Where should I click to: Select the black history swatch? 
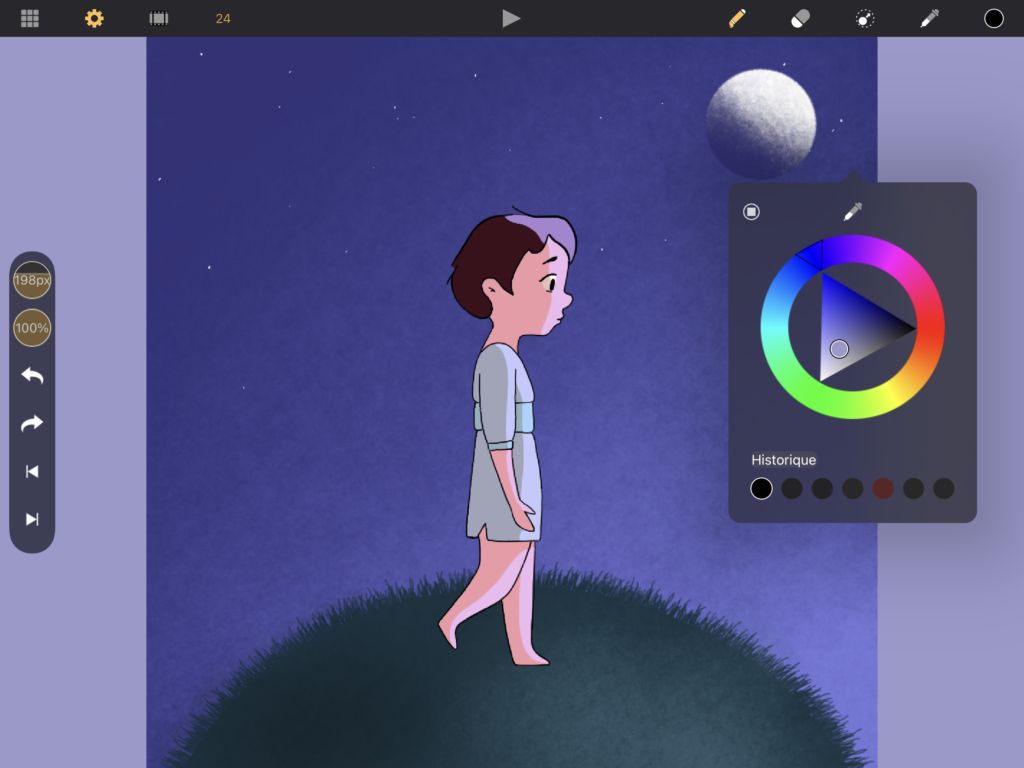click(761, 488)
